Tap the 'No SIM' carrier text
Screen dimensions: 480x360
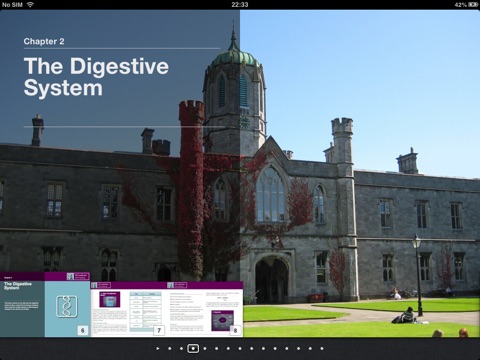[x=12, y=5]
